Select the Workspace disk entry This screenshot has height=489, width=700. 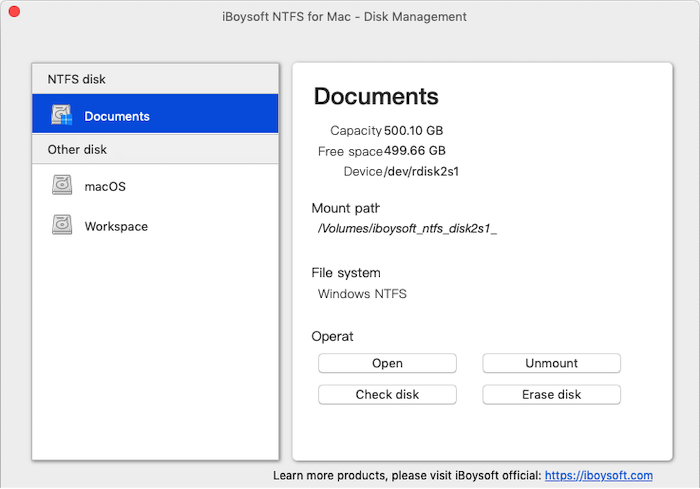pos(155,226)
